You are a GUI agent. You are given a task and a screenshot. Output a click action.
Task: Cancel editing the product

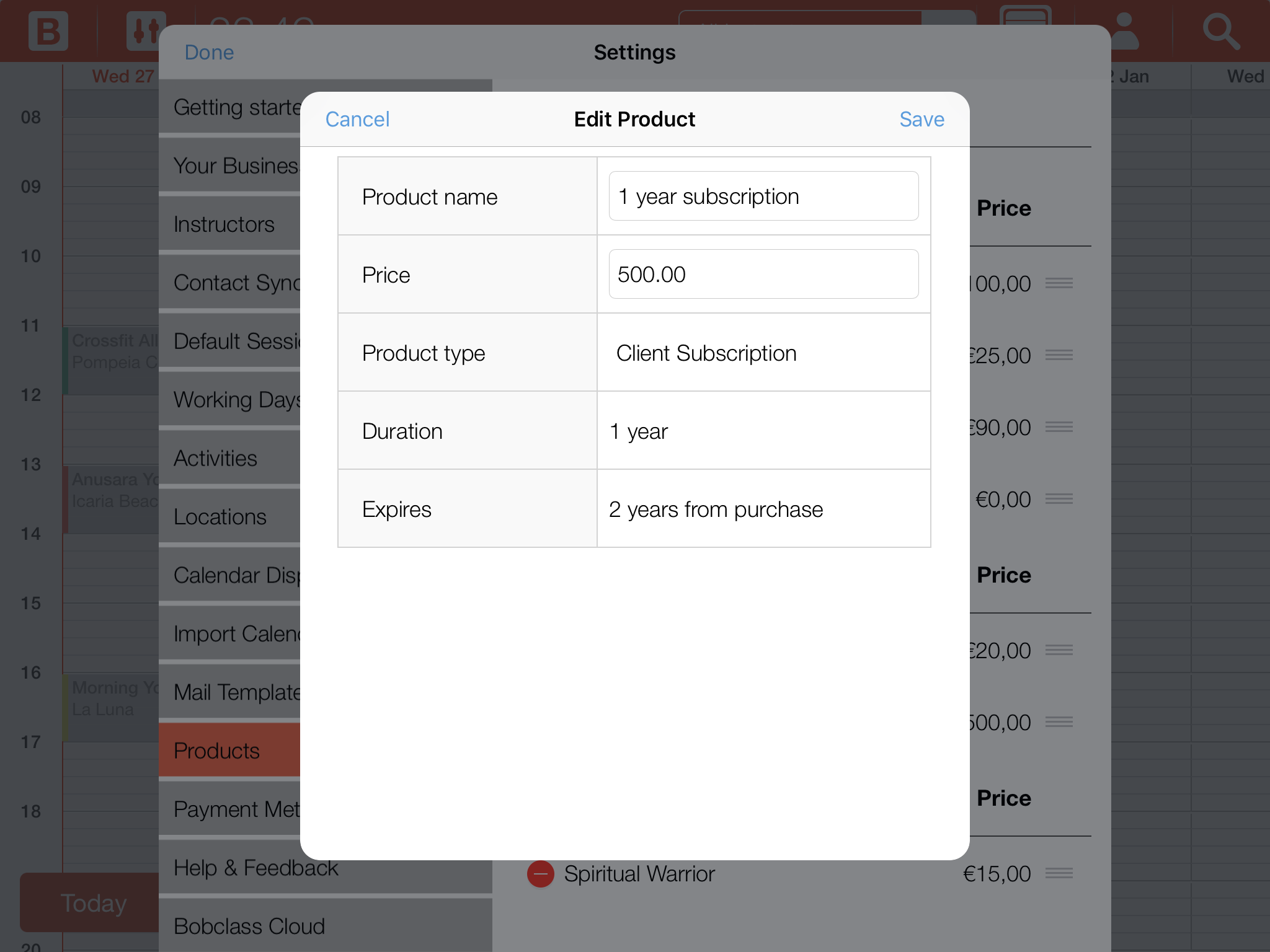click(357, 119)
